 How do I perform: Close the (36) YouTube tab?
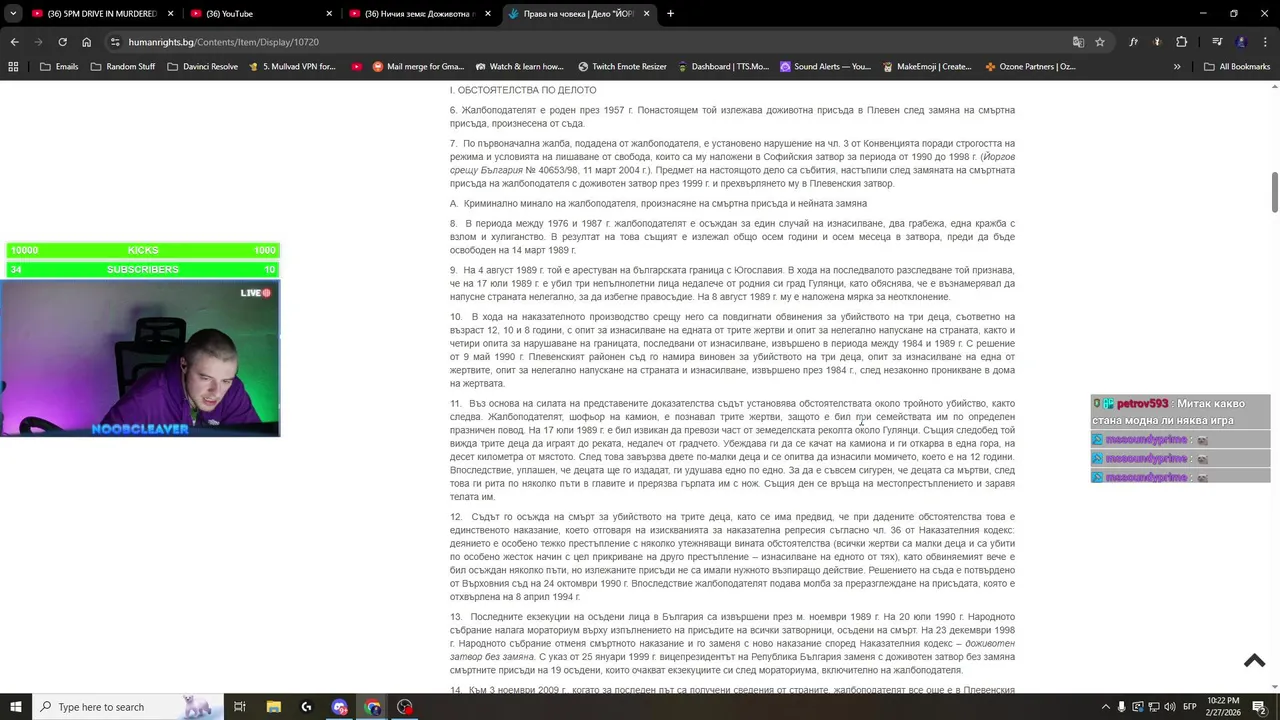click(329, 14)
